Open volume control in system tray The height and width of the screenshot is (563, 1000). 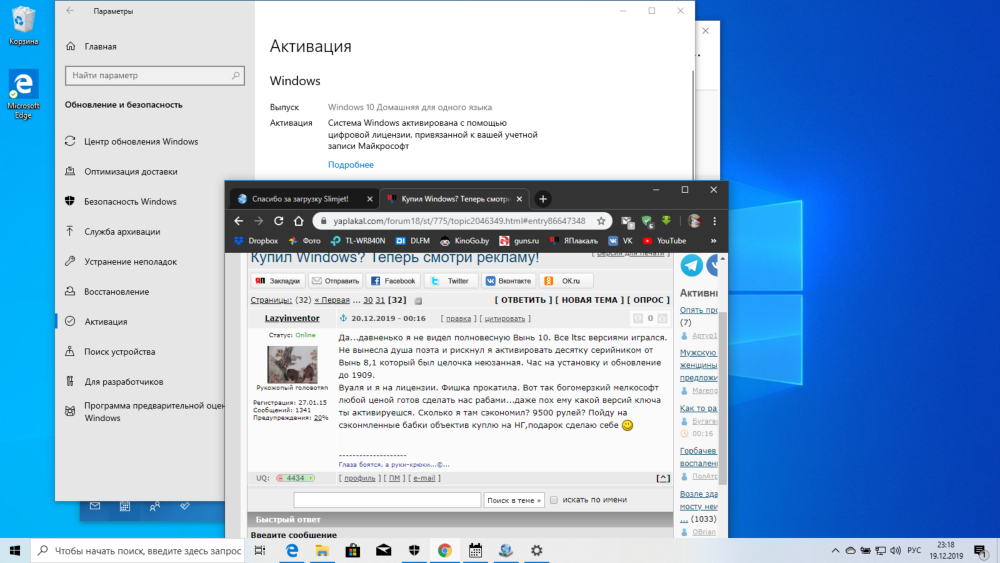[895, 550]
